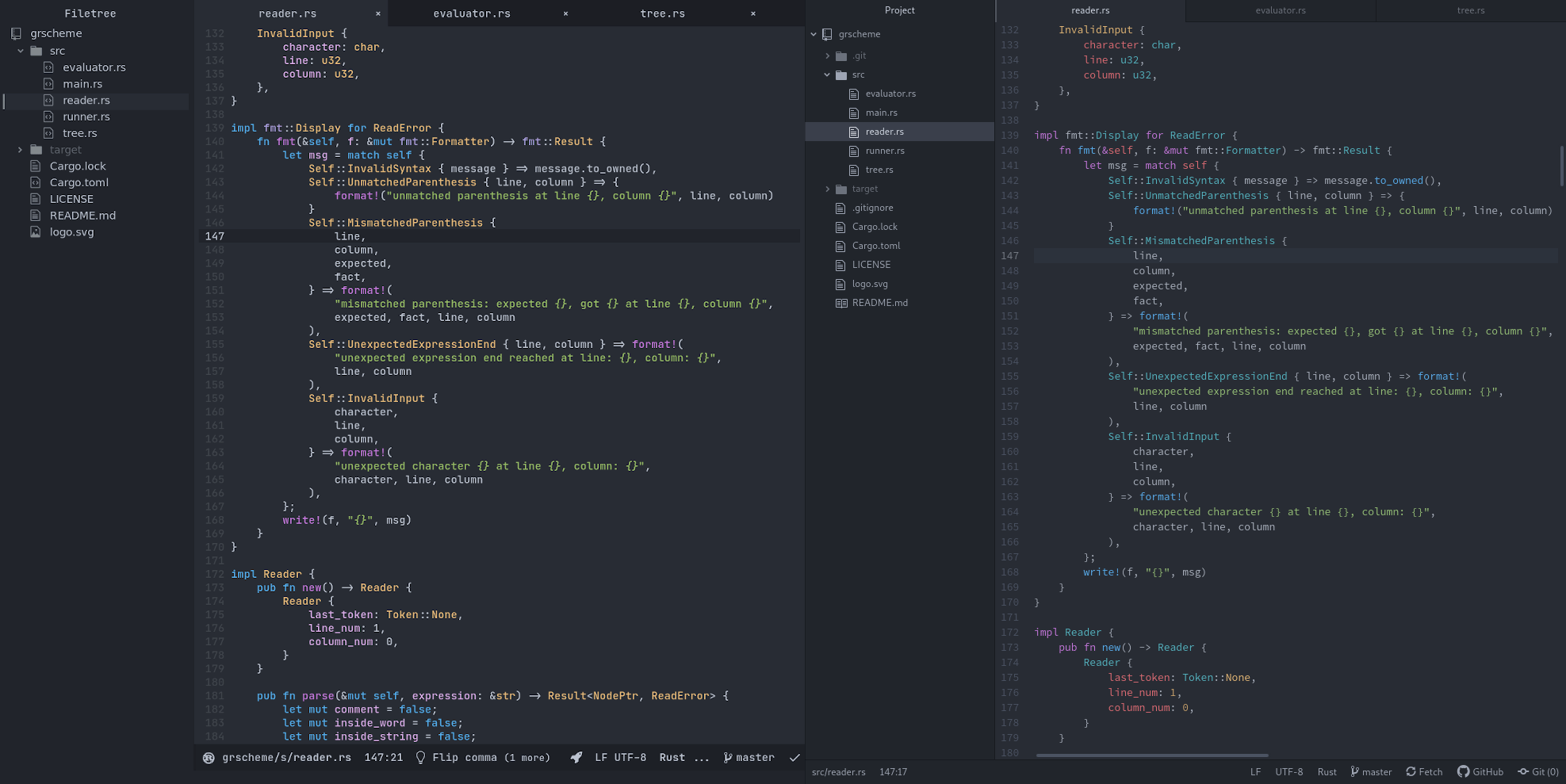The width and height of the screenshot is (1566, 784).
Task: Click line number 172 in the right editor gutter
Action: pyautogui.click(x=1009, y=633)
